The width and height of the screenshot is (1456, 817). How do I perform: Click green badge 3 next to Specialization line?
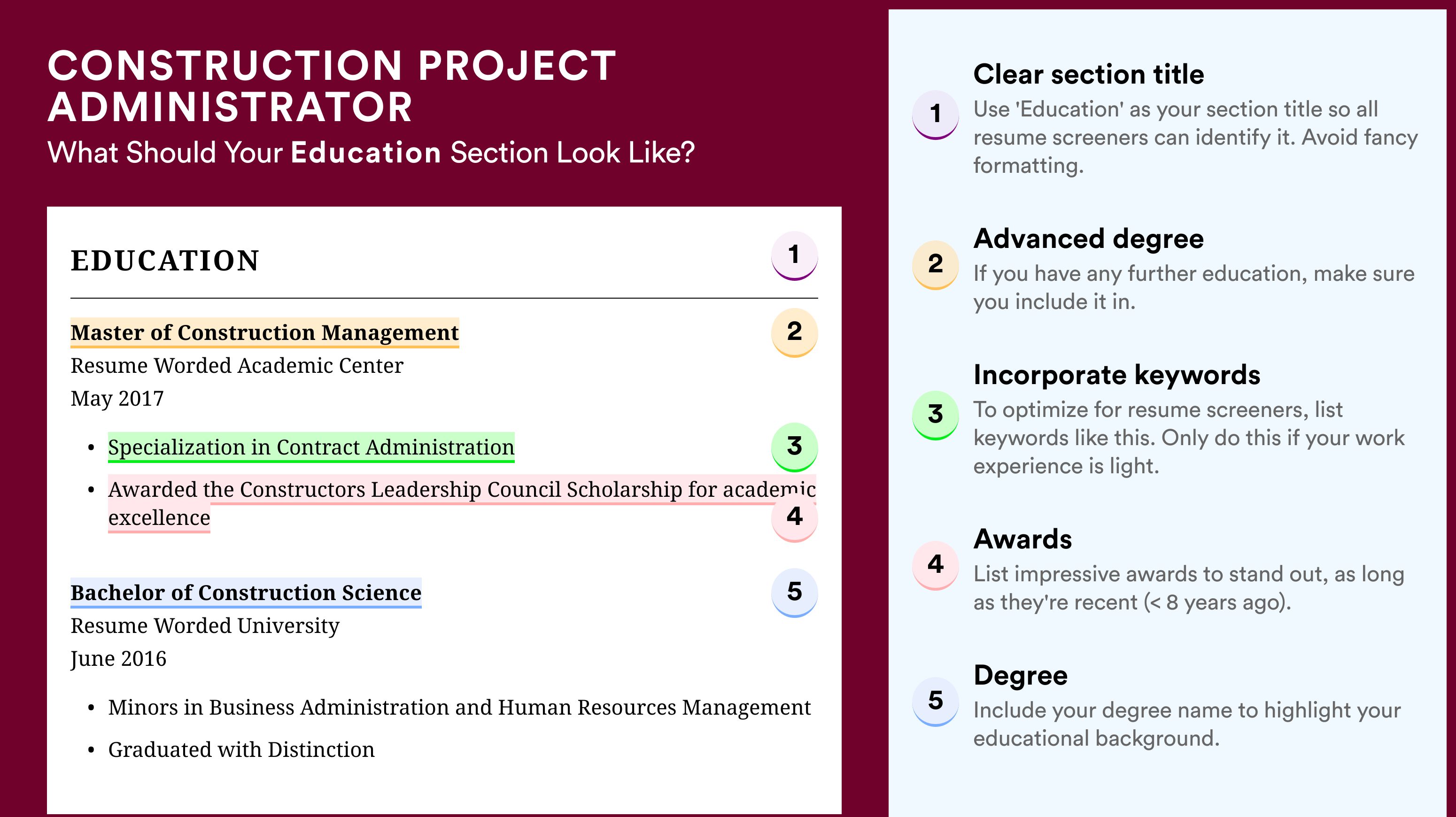point(794,447)
